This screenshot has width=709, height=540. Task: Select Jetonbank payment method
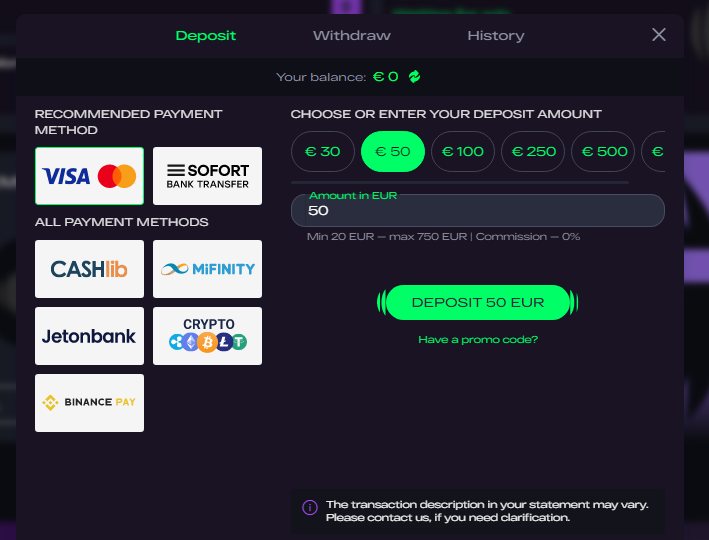[89, 336]
